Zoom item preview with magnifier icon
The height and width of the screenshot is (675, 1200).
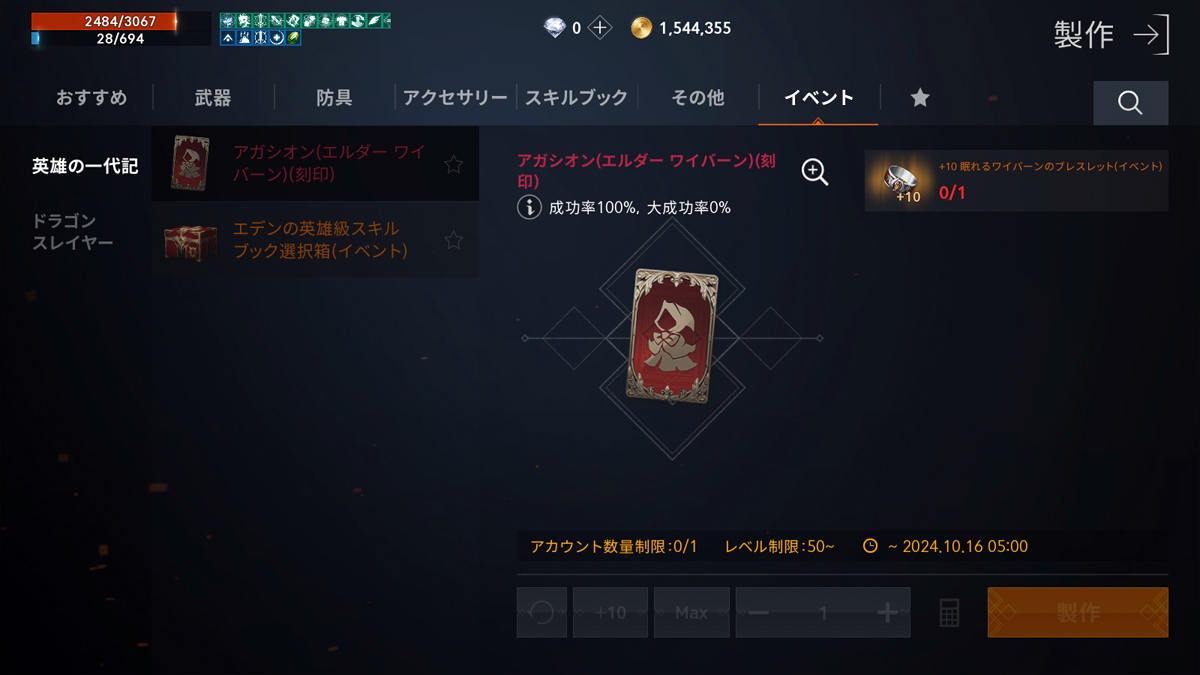pyautogui.click(x=815, y=172)
